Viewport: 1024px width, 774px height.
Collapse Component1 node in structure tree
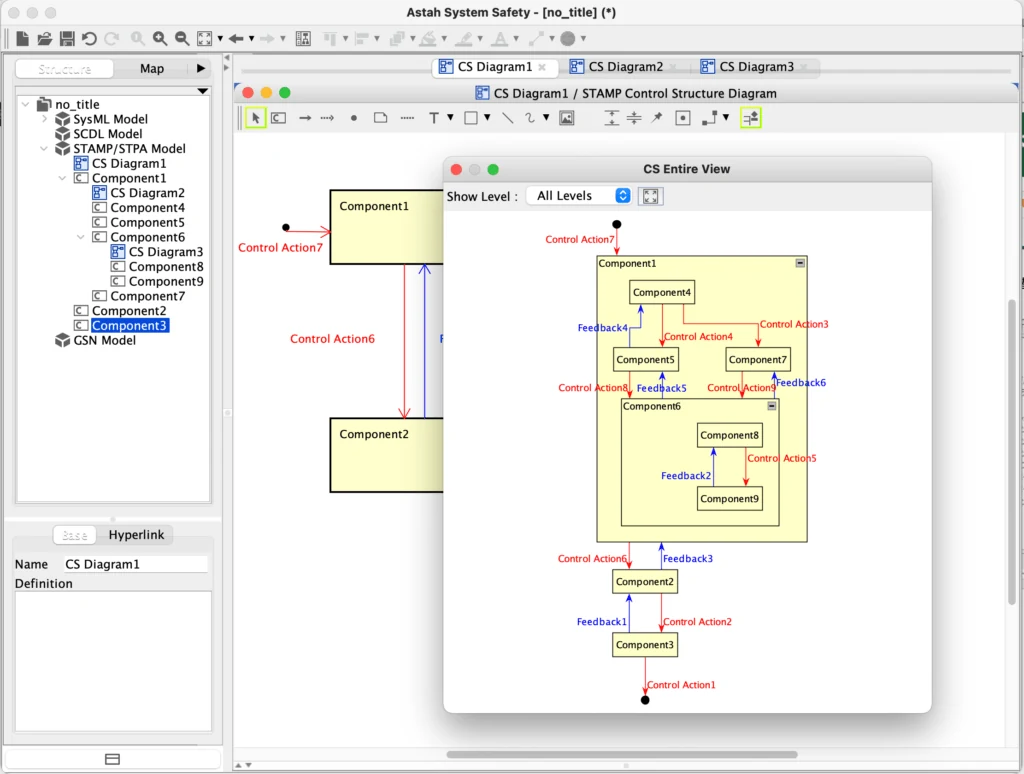[x=62, y=178]
